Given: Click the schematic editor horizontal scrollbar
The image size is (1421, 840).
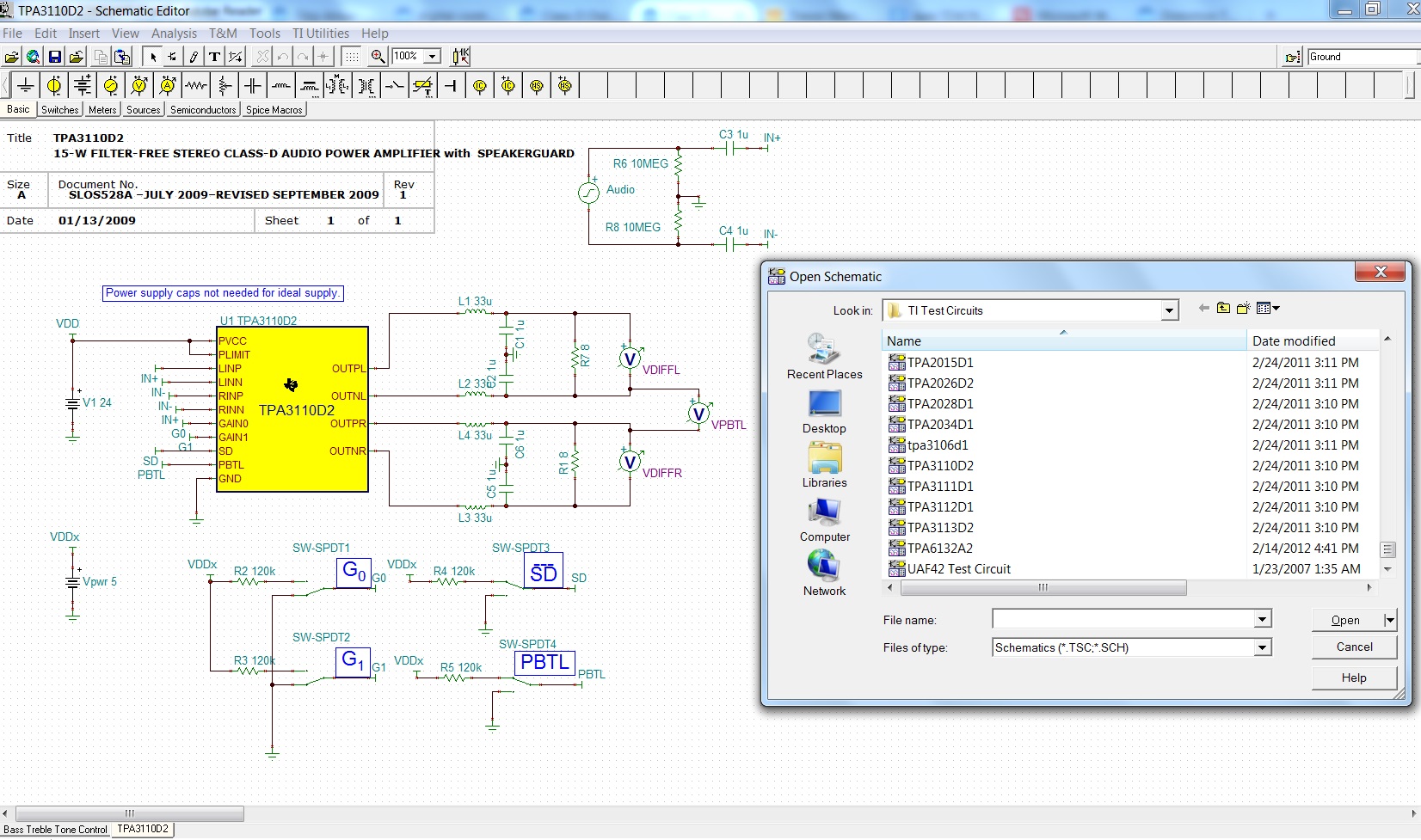Looking at the screenshot, I should 130,813.
